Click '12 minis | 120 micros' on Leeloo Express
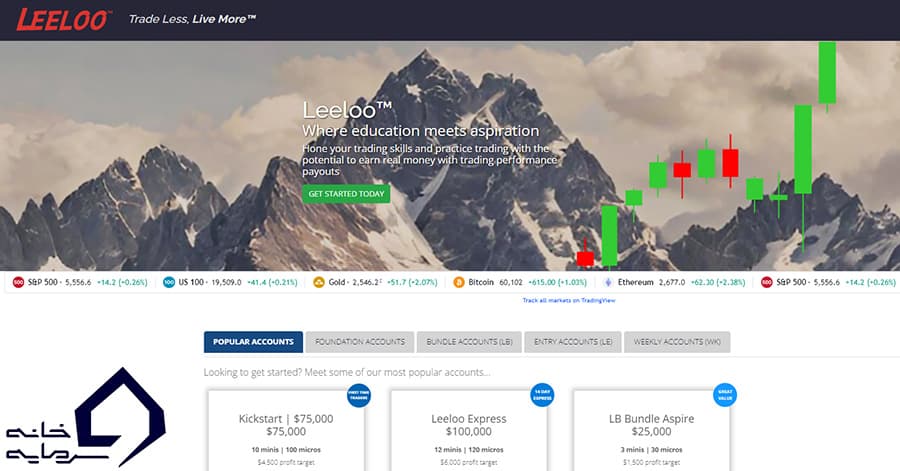The image size is (900, 471). click(469, 450)
